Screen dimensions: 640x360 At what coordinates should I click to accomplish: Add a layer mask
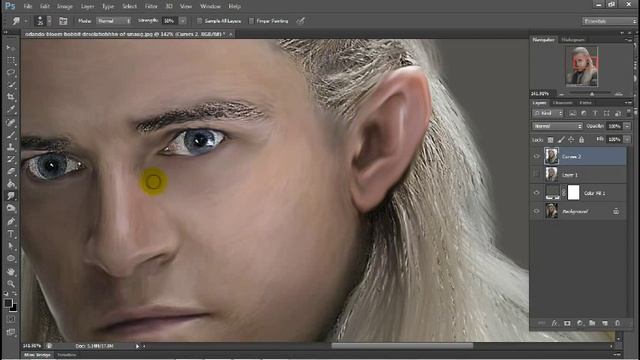coord(567,323)
